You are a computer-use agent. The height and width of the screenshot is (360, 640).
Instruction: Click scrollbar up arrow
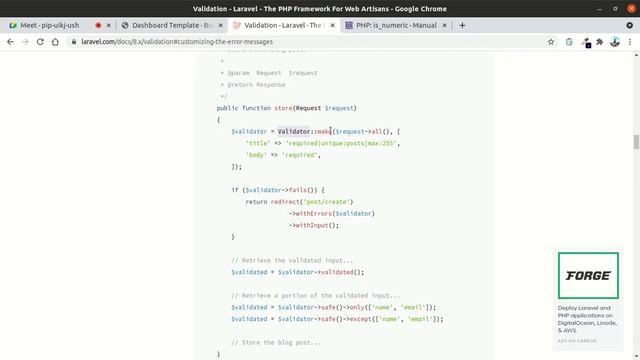click(x=636, y=55)
